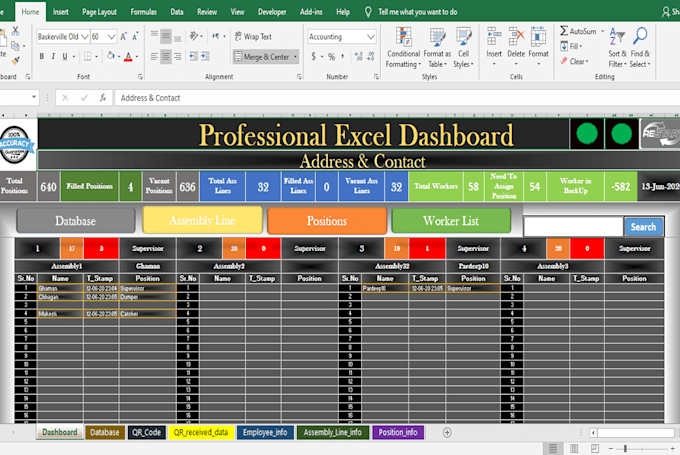Open the font color picker swatch
The width and height of the screenshot is (680, 455).
(x=139, y=57)
